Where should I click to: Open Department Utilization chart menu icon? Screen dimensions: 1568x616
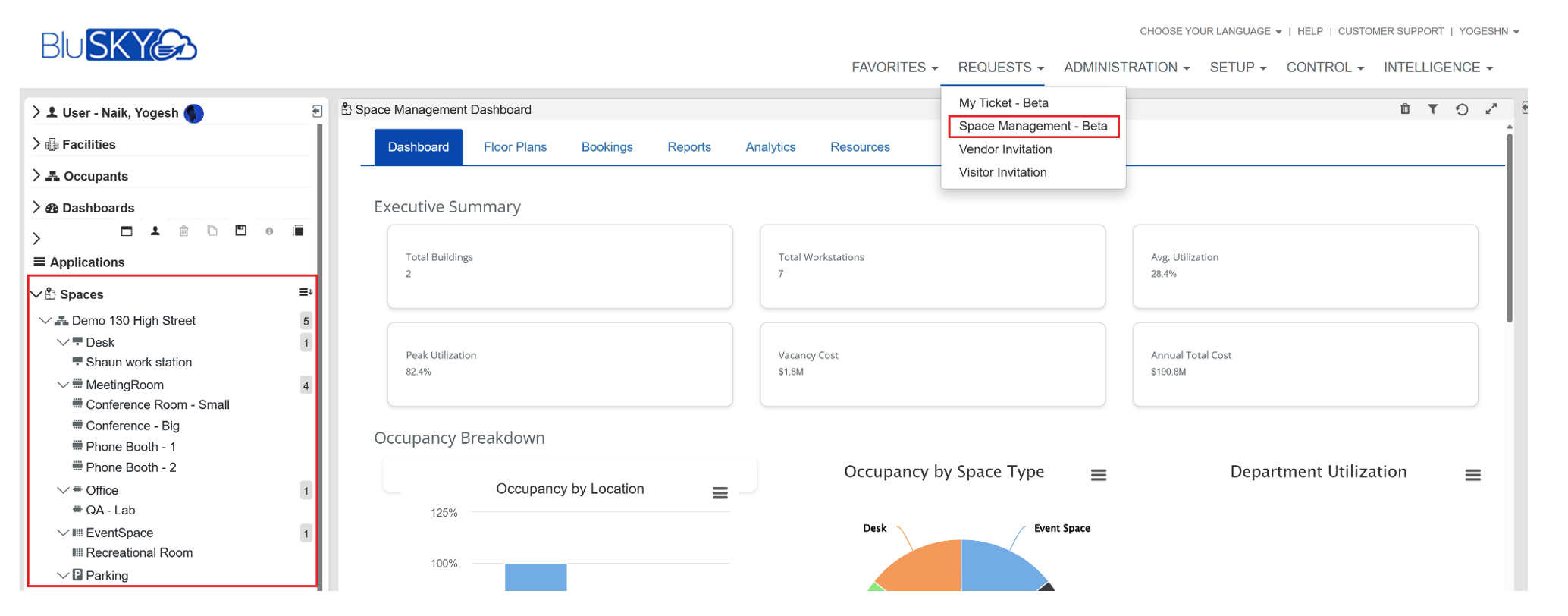point(1472,475)
